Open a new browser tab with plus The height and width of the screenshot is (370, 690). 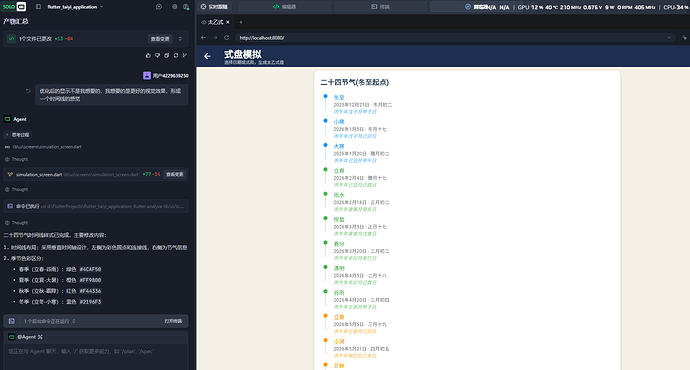241,22
